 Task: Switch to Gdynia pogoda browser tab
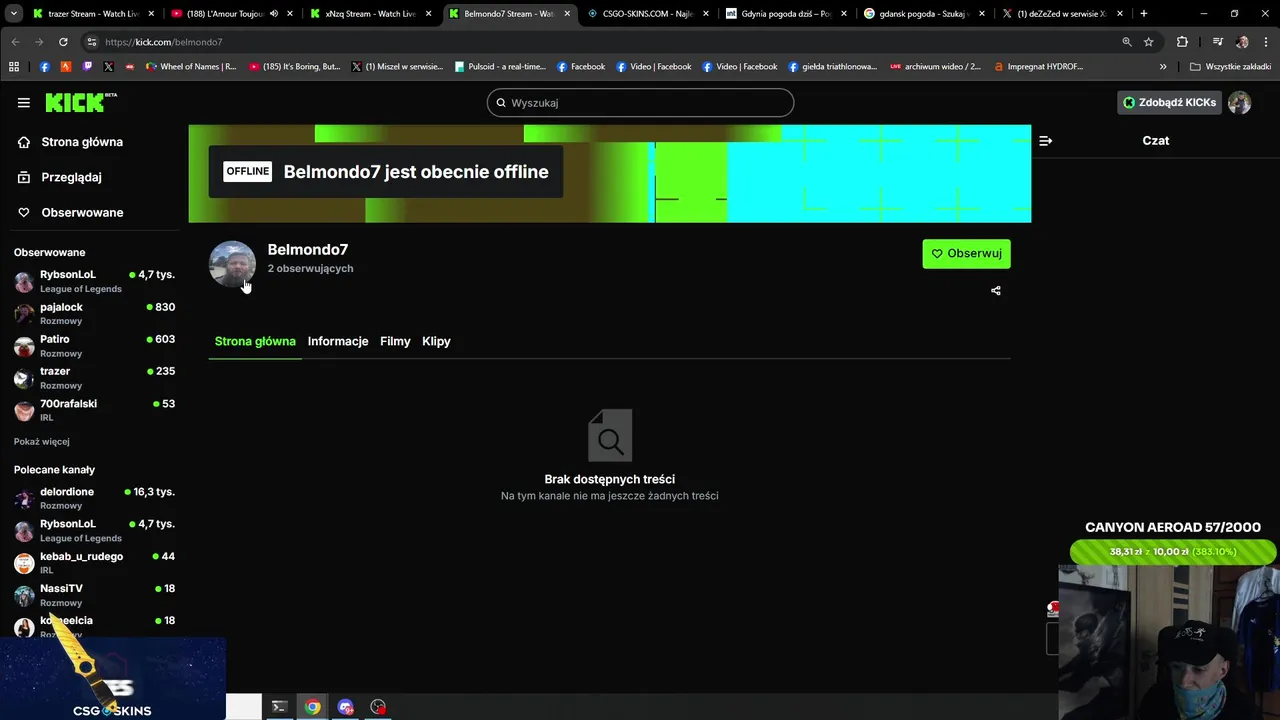(786, 14)
